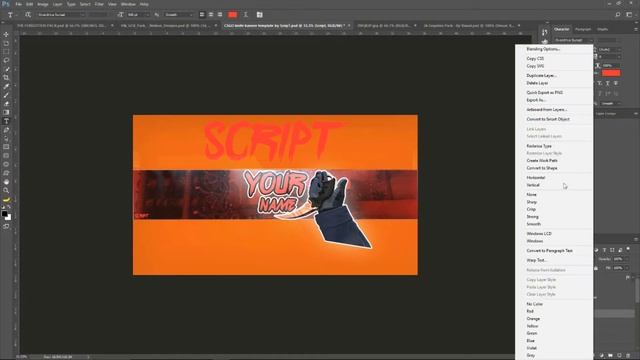Right align text in options bar
This screenshot has width=640, height=360.
point(220,15)
